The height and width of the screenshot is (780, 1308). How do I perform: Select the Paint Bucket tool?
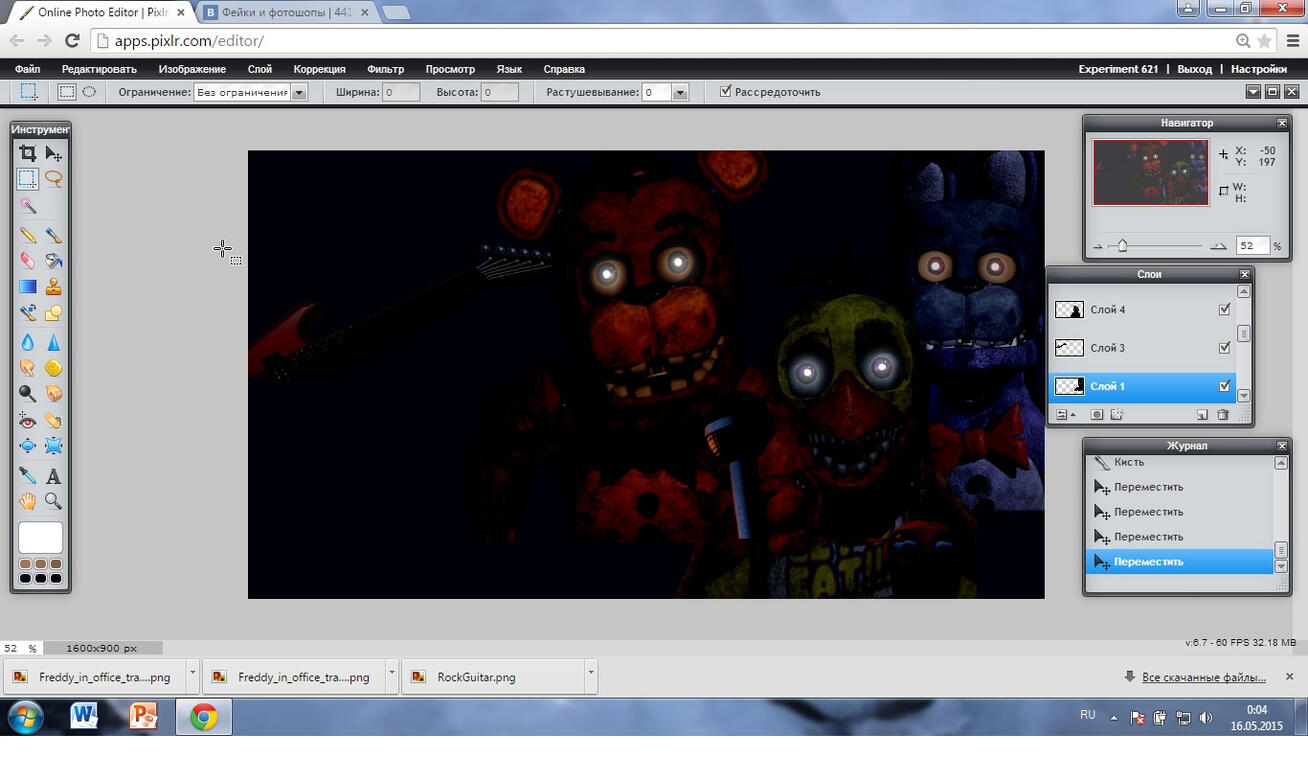coord(53,260)
